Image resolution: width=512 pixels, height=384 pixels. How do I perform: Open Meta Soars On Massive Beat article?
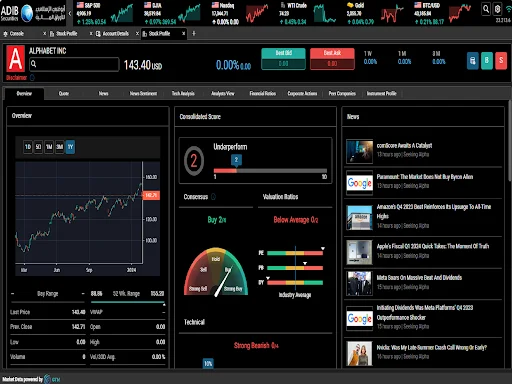(x=419, y=278)
